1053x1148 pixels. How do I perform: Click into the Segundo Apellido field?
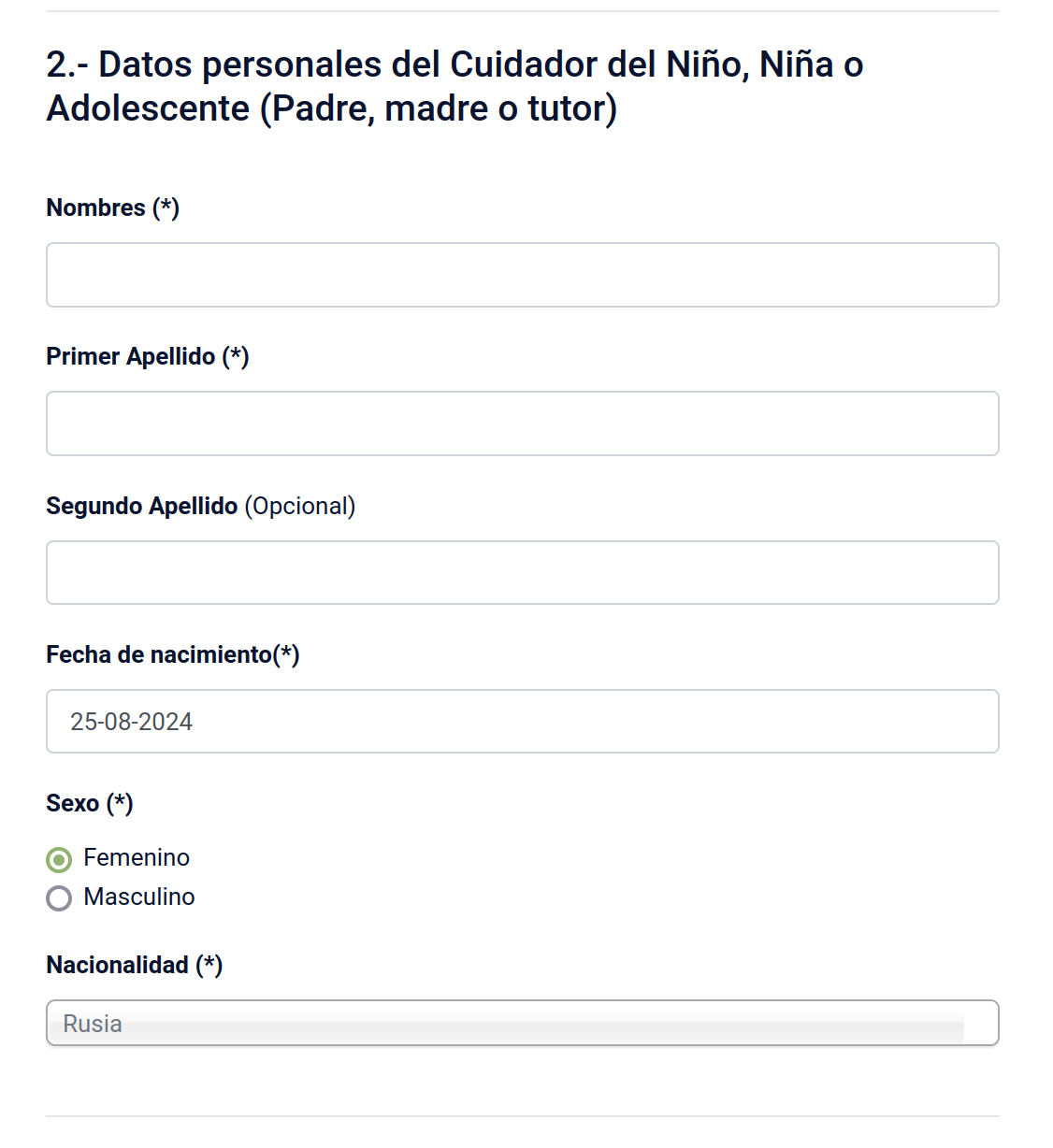(522, 572)
